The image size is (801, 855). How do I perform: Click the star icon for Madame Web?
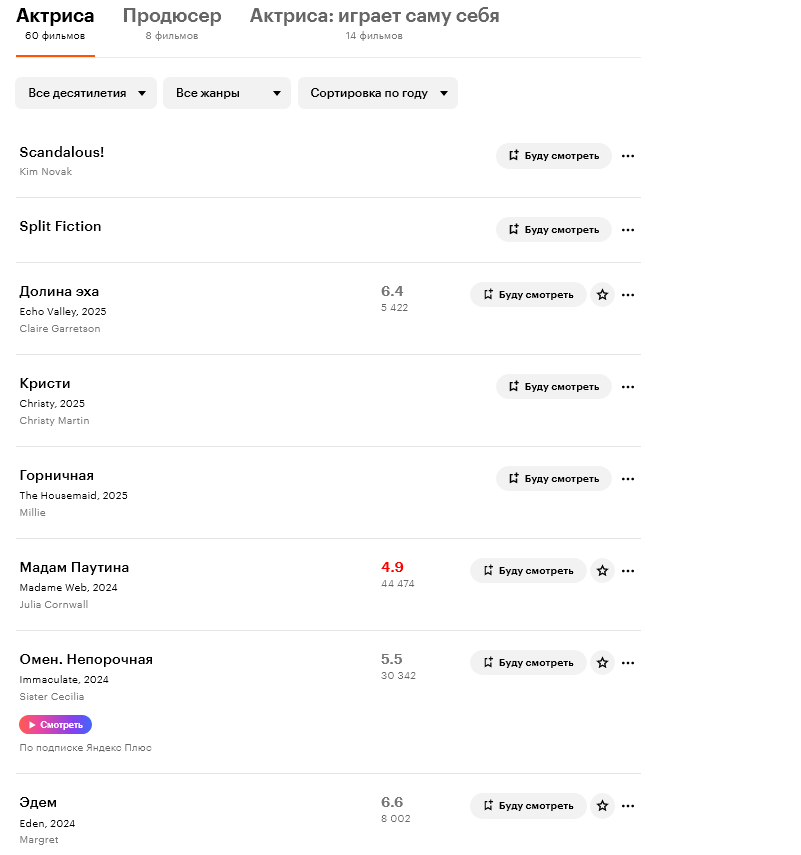[602, 571]
